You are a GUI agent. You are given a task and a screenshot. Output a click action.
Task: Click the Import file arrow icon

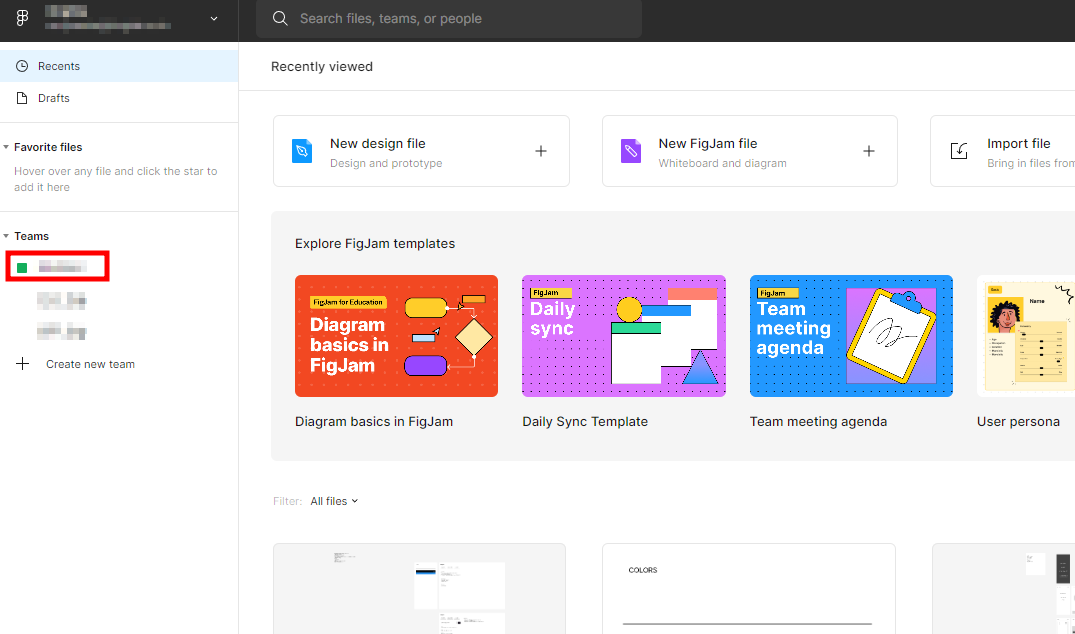[959, 151]
